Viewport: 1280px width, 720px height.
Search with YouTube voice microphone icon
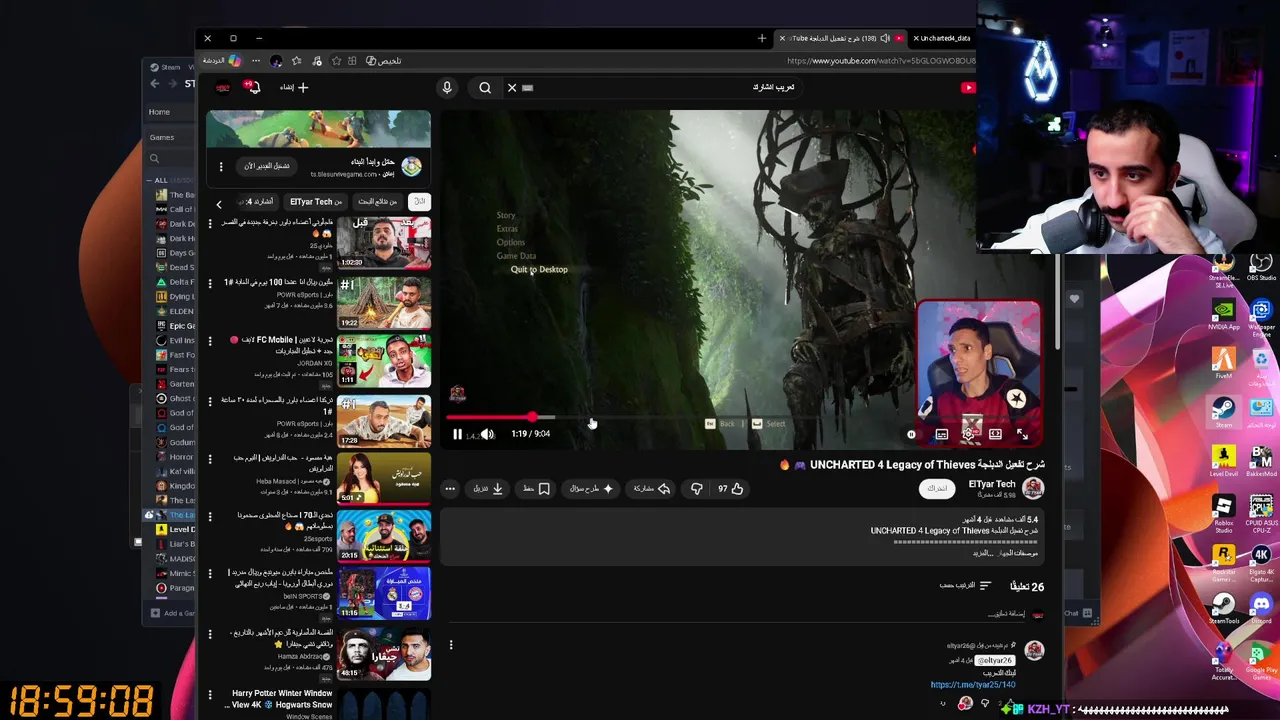pos(447,87)
